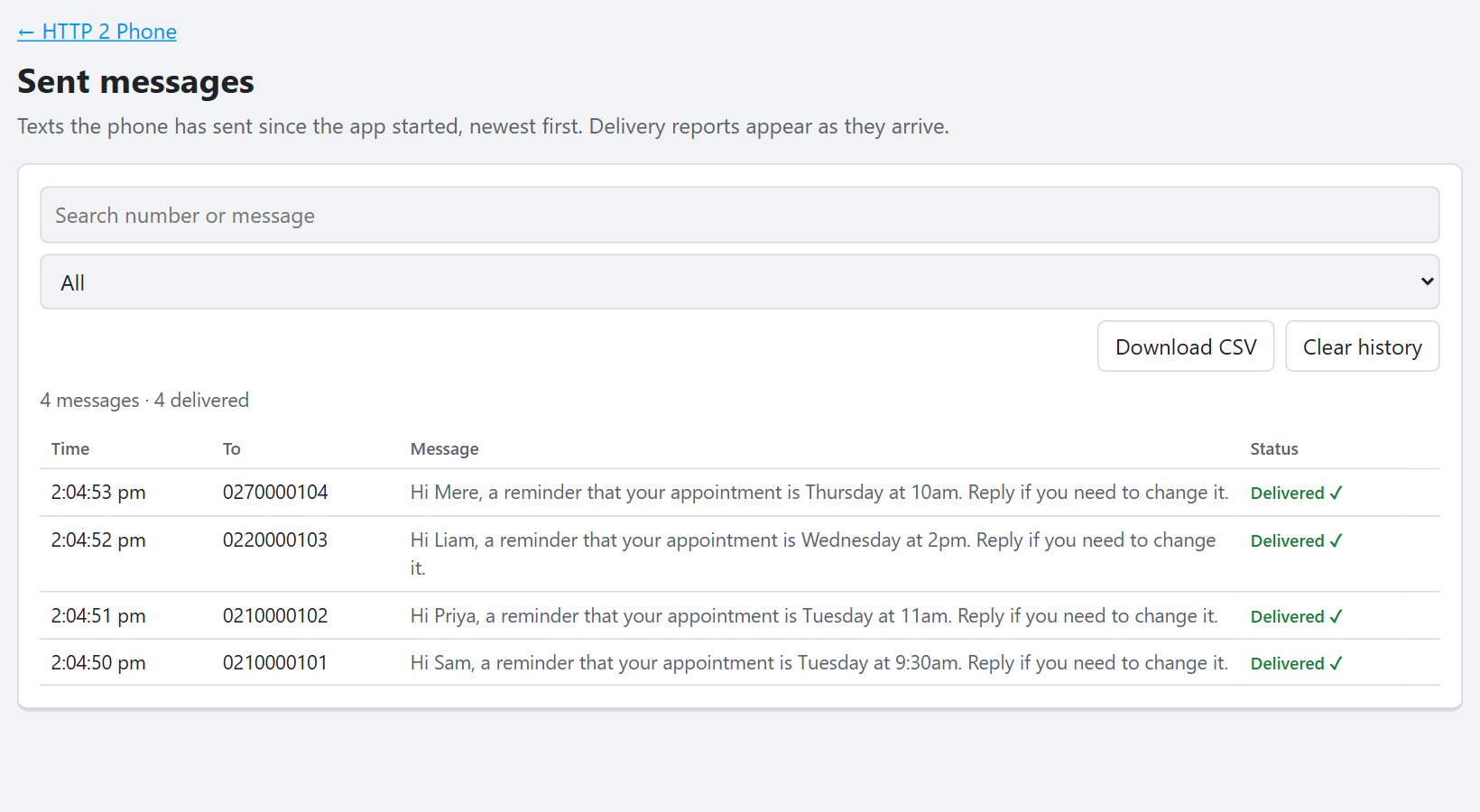1480x812 pixels.
Task: Click Delivered status for 0270000104
Action: [1297, 494]
